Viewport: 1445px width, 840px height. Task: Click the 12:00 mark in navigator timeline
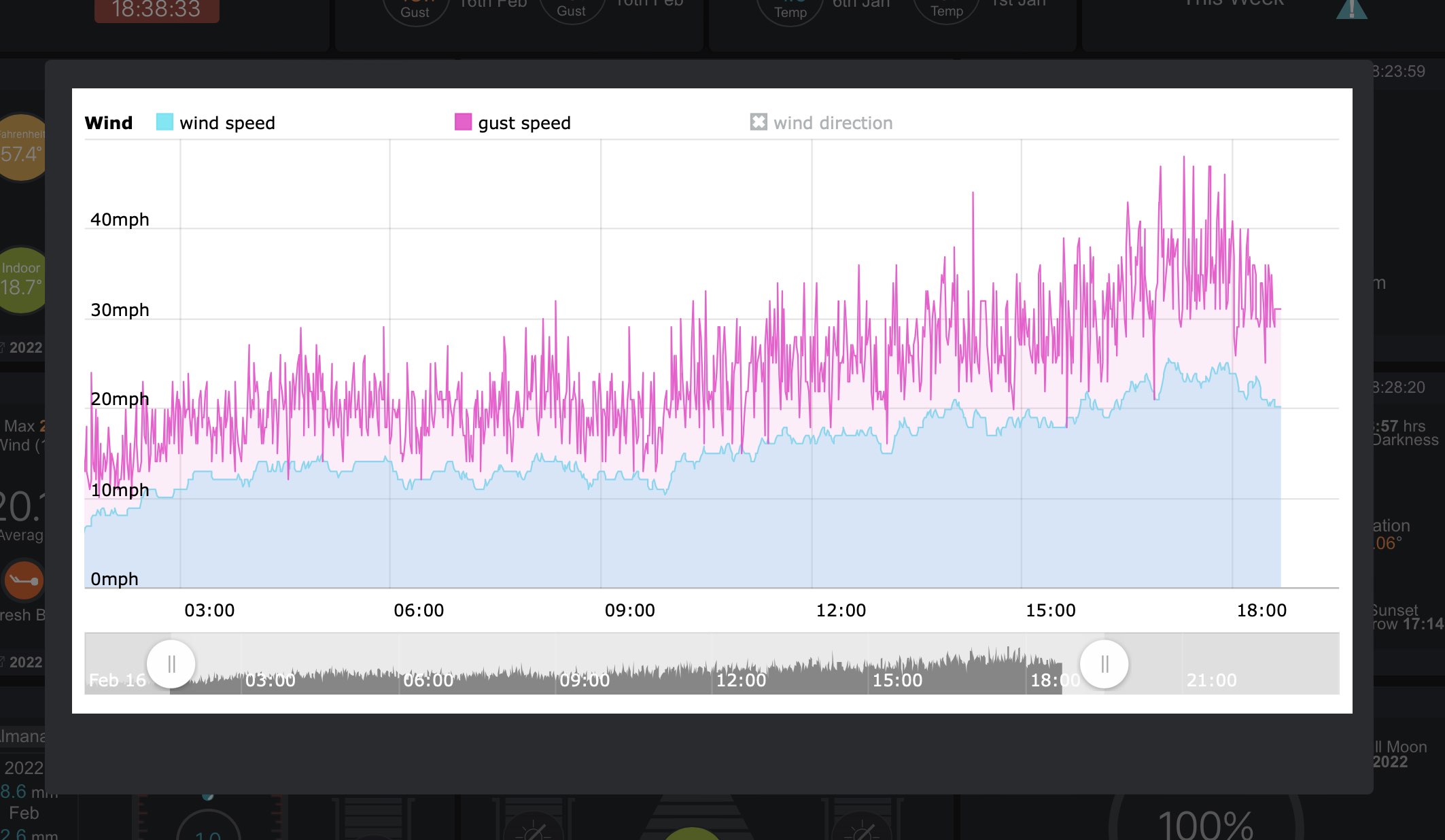(741, 680)
